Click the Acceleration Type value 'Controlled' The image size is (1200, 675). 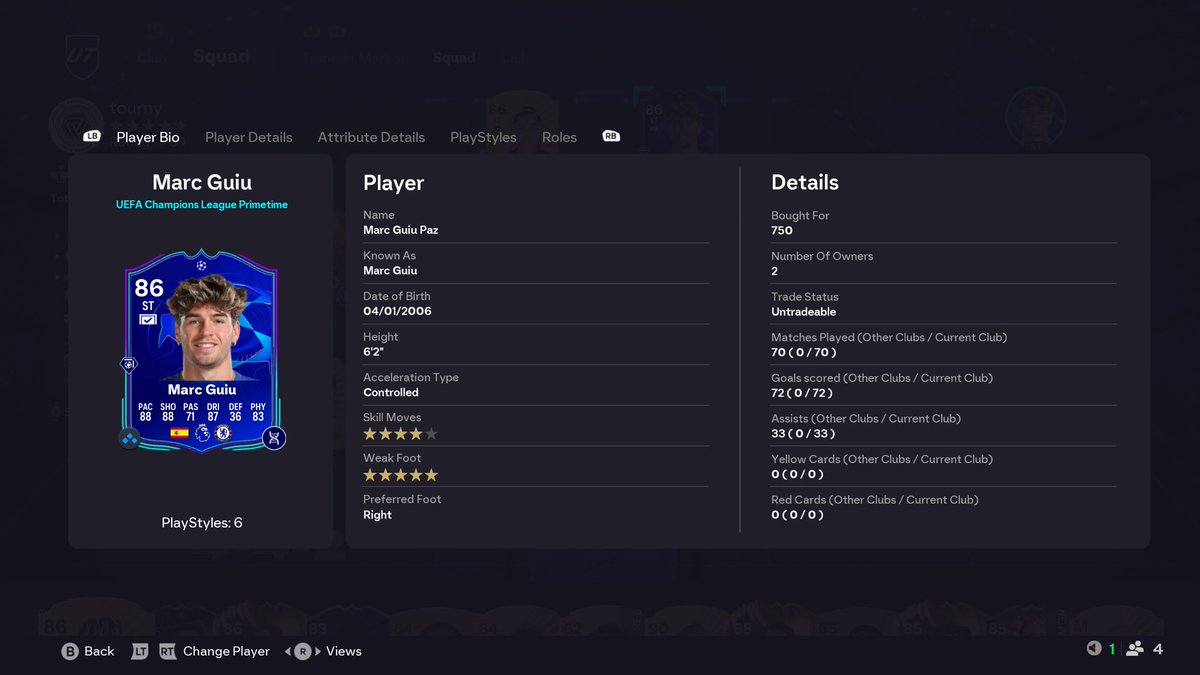(391, 393)
